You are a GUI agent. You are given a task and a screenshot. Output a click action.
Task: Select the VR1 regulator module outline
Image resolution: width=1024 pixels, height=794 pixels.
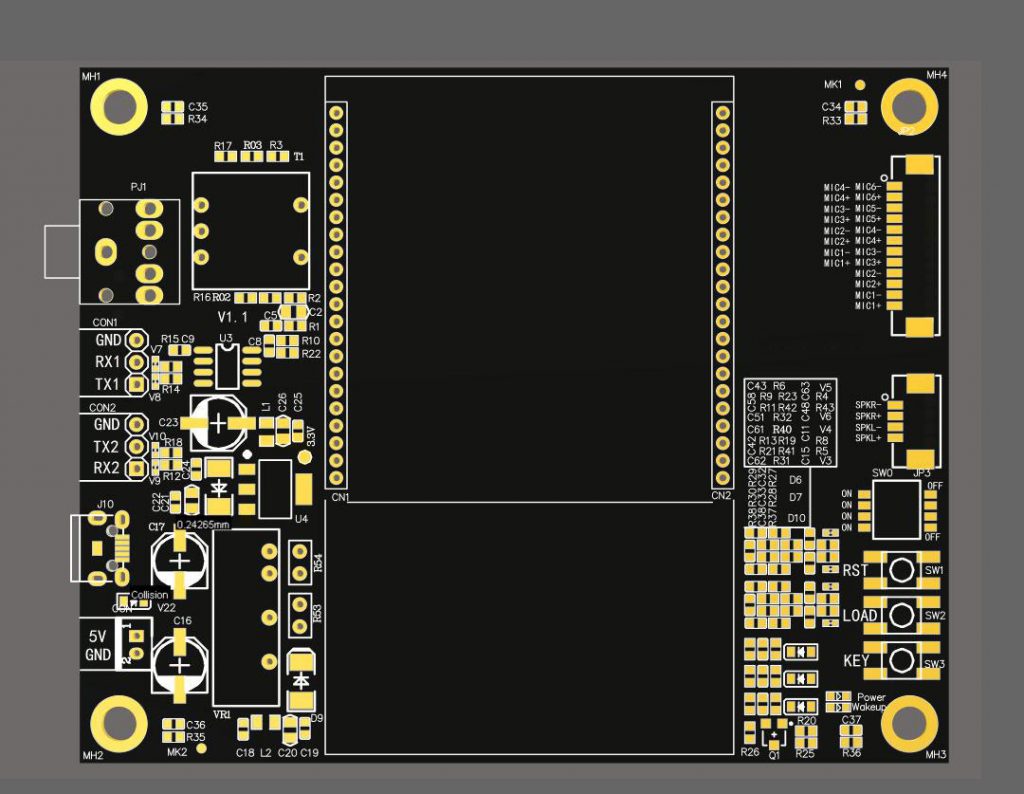(246, 617)
